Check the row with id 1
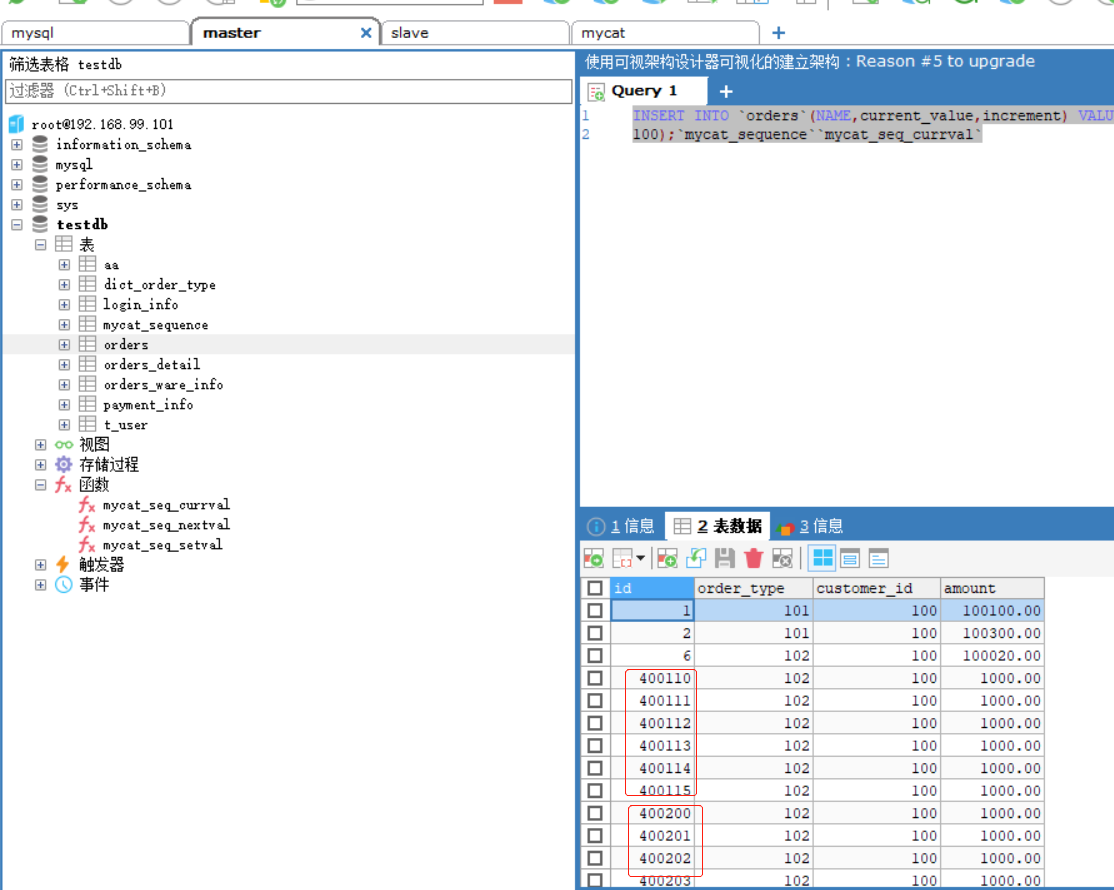Image resolution: width=1114 pixels, height=890 pixels. [x=595, y=611]
